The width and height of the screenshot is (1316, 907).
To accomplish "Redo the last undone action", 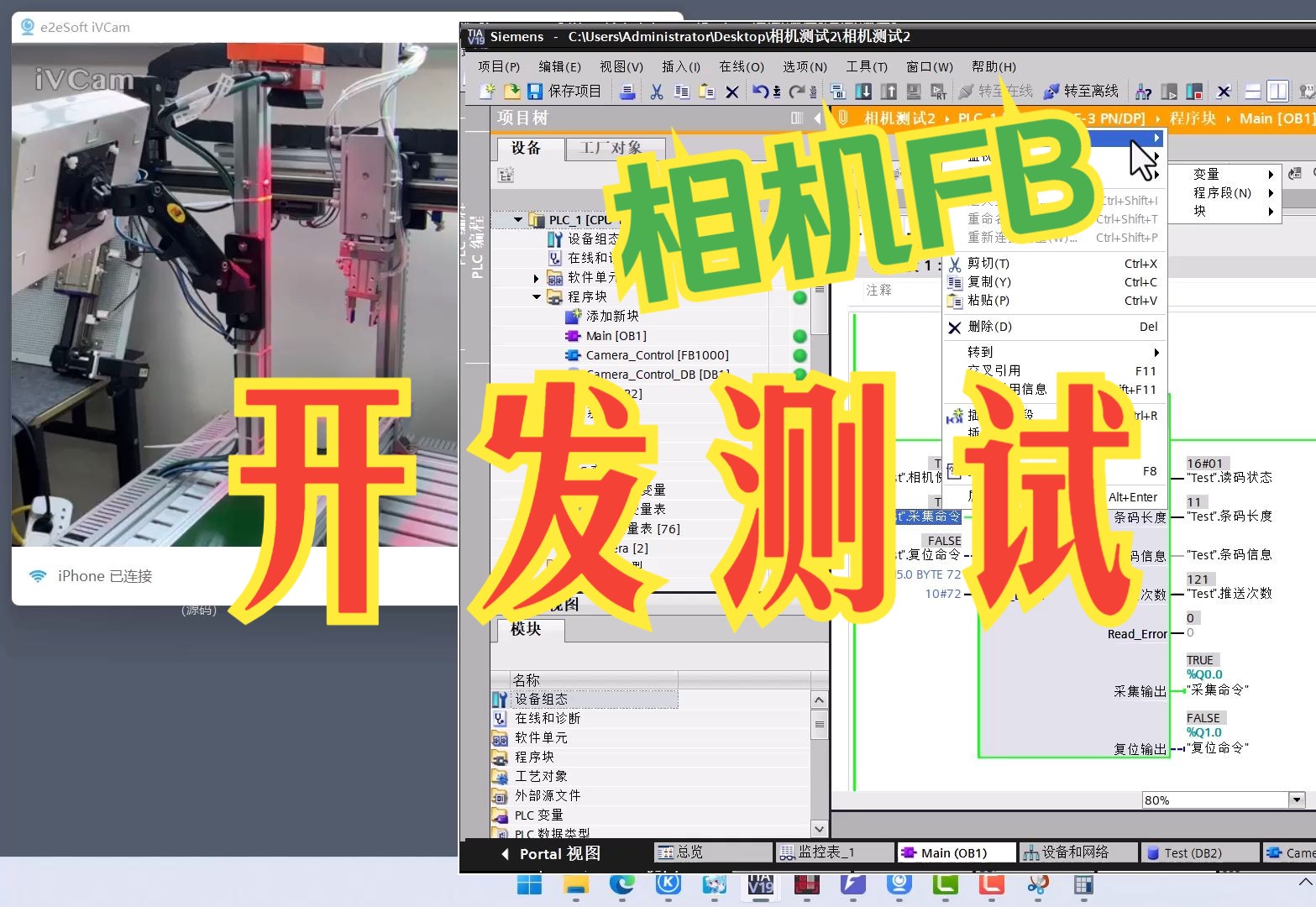I will (x=797, y=92).
